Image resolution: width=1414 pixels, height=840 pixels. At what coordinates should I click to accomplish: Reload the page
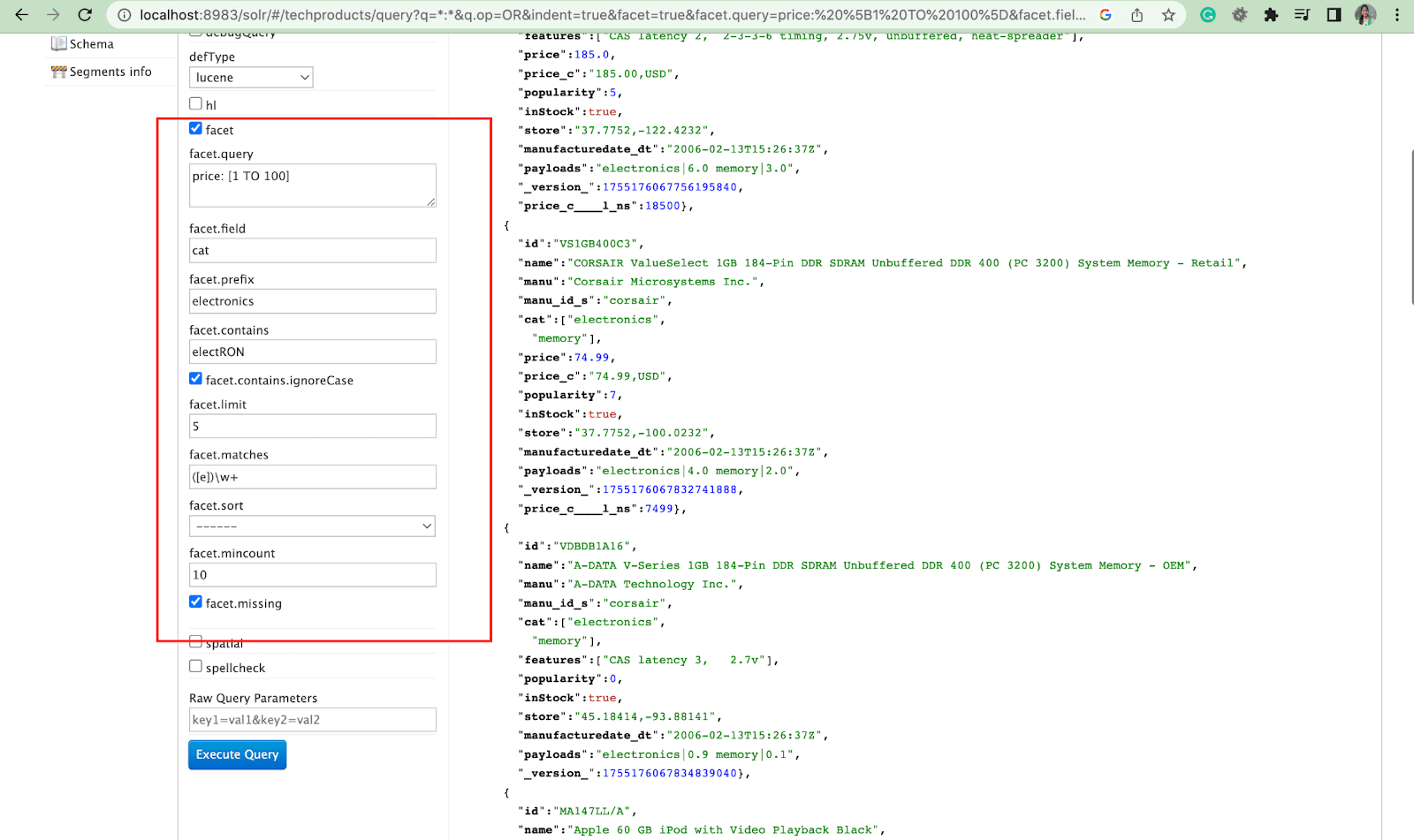pos(85,15)
